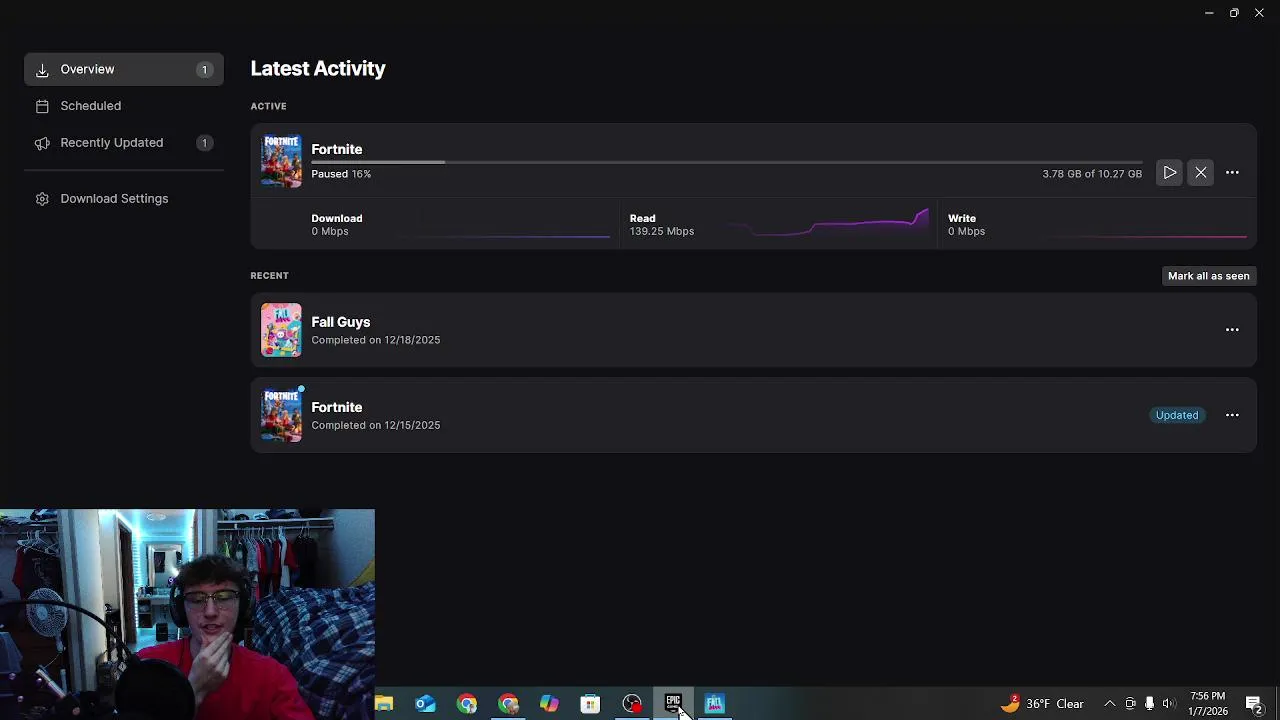Click the Epic Games Launcher taskbar icon
This screenshot has width=1280, height=720.
(673, 704)
